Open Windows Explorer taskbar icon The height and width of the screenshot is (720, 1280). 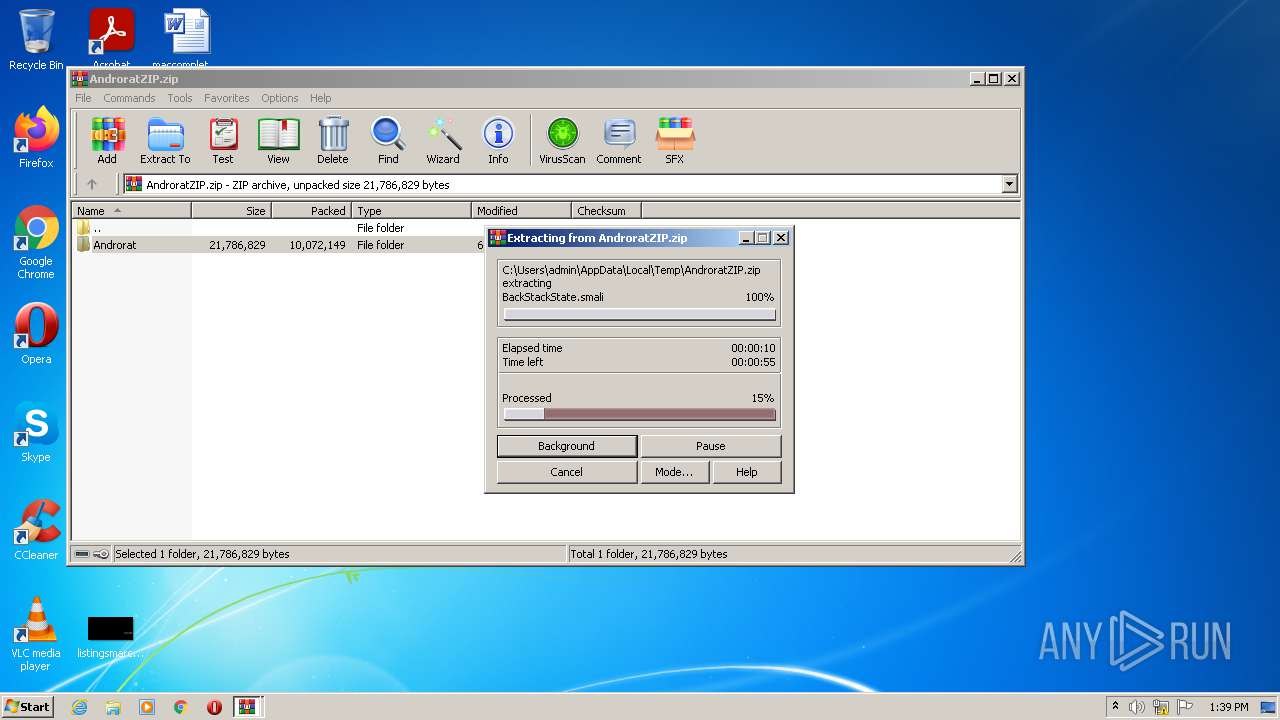113,707
